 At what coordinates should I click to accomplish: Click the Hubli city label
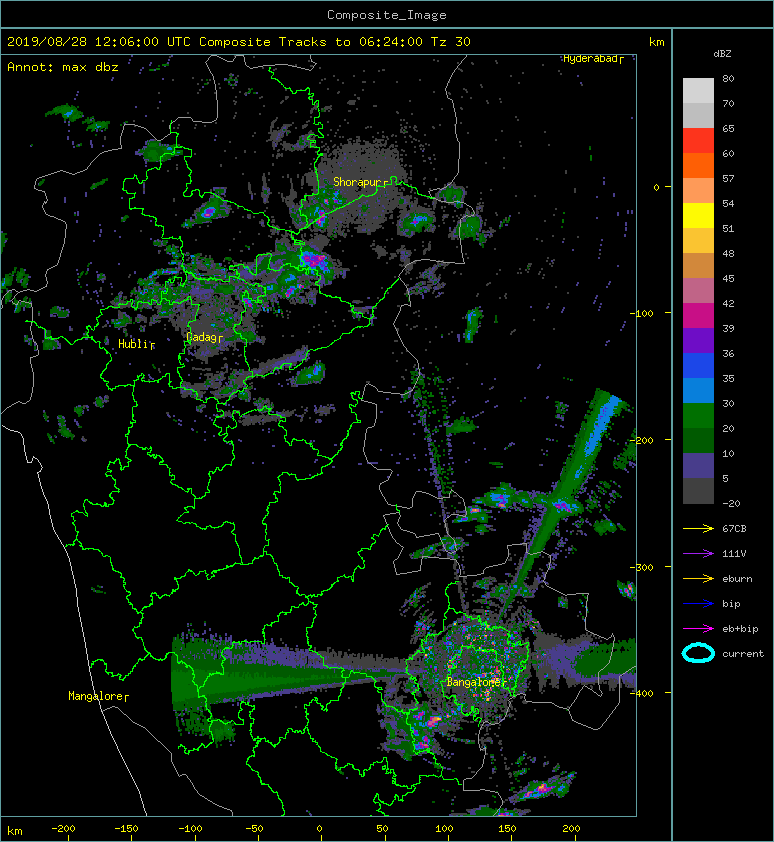click(133, 344)
